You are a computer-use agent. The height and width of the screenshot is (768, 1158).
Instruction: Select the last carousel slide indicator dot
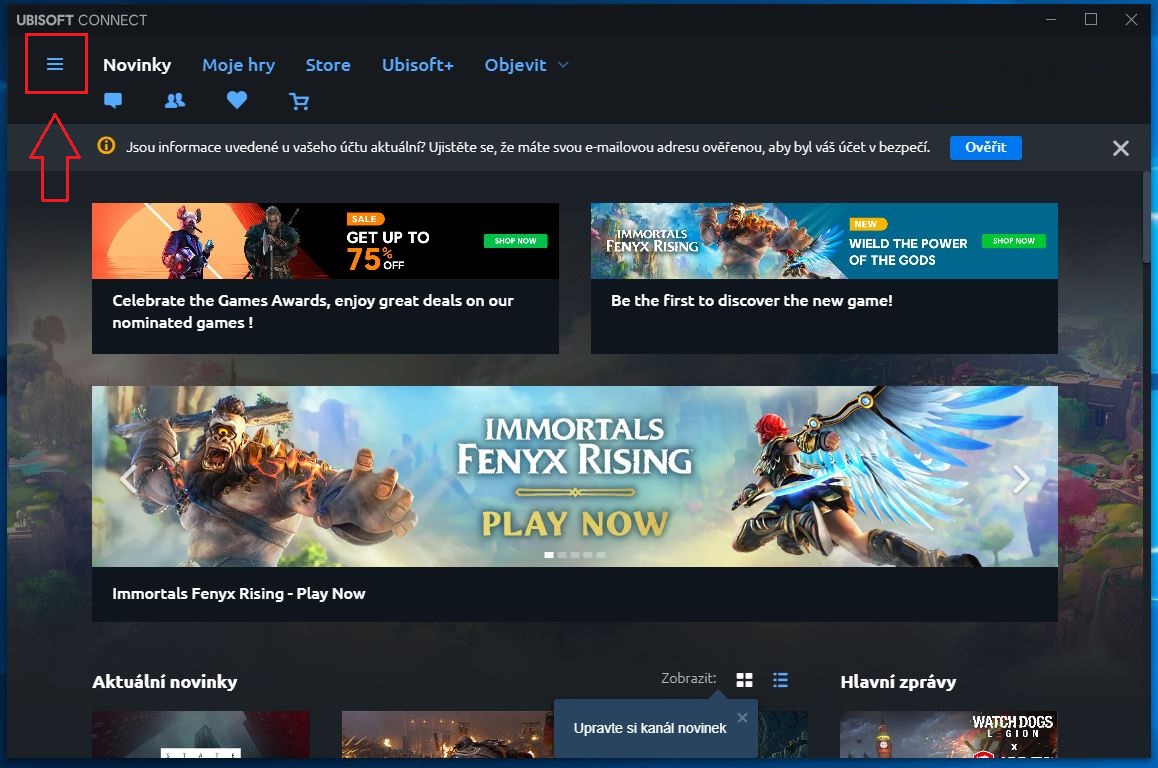click(601, 555)
